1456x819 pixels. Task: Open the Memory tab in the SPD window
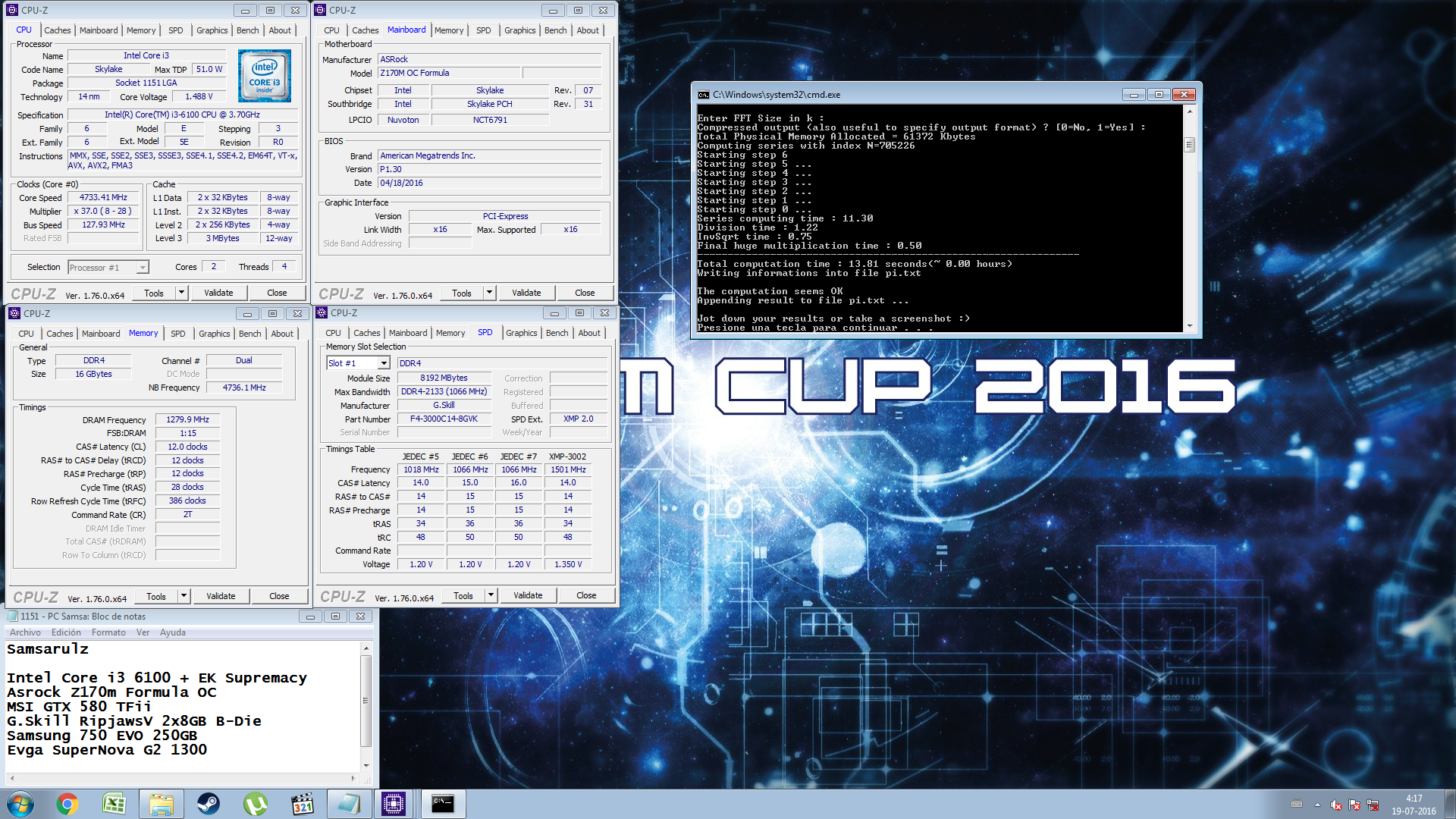click(x=450, y=333)
